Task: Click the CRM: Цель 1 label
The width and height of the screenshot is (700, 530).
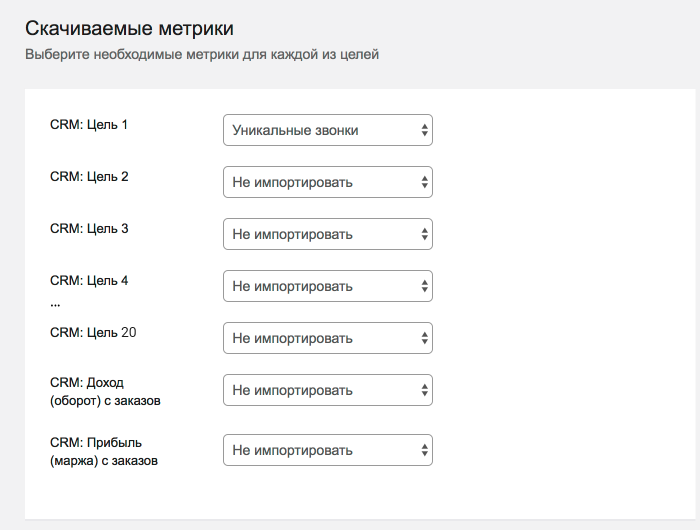Action: (x=89, y=125)
